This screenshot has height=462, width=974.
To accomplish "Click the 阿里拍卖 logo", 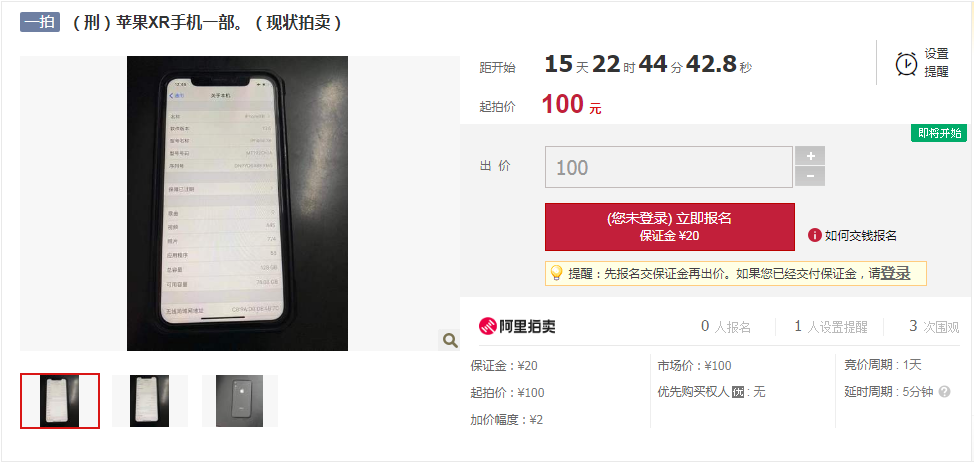I will coord(517,327).
